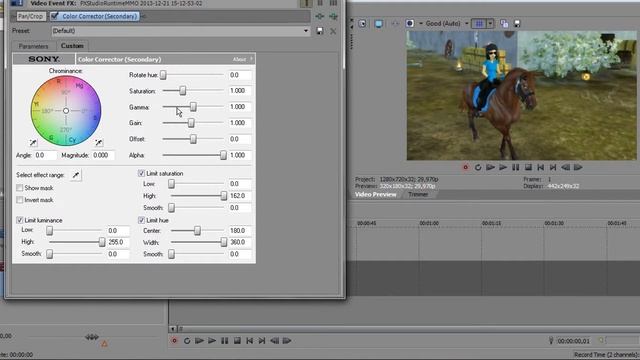Open the Project Video Properties icon in the preview toolbar
Viewport: 640px width, 360px height.
click(362, 24)
